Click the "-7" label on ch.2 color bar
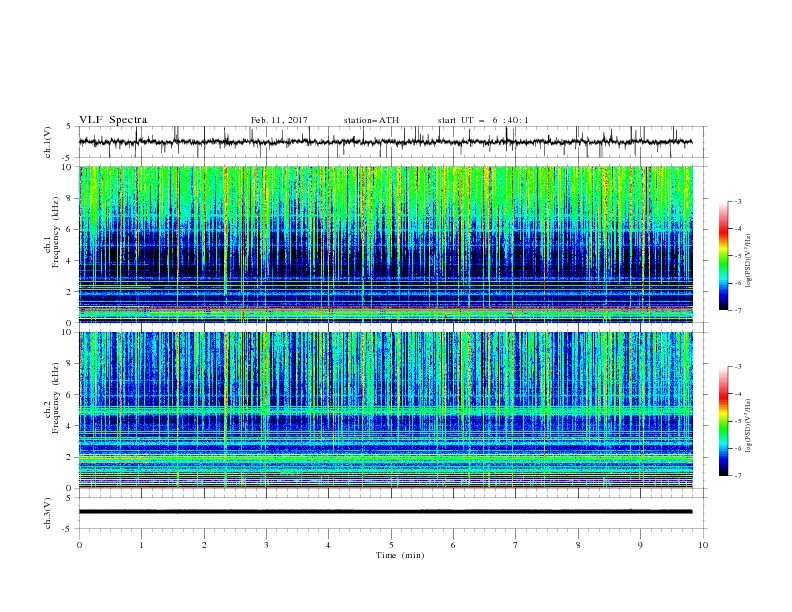 [x=738, y=476]
